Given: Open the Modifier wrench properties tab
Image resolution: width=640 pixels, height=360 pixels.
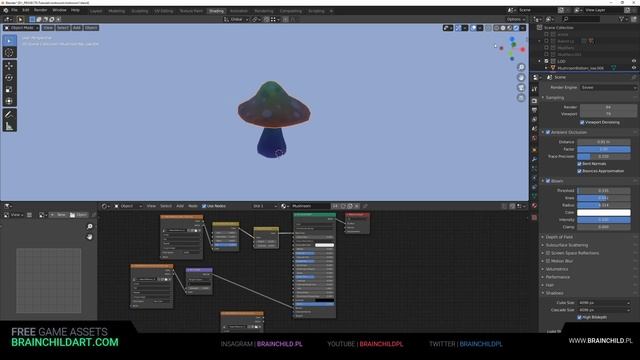Looking at the screenshot, I should tap(534, 159).
